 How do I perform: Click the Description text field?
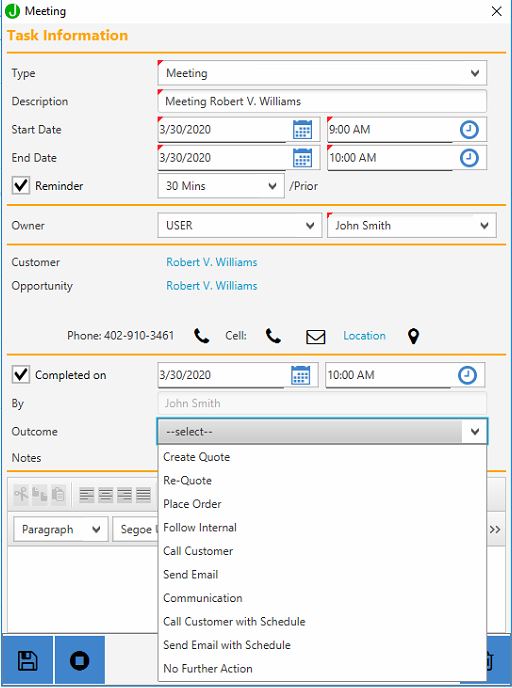[322, 101]
